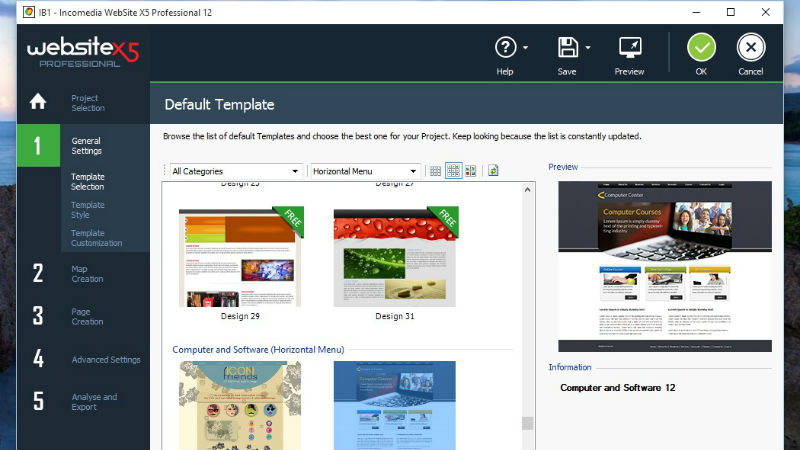Open Template Style in sidebar
The height and width of the screenshot is (450, 800).
88,210
